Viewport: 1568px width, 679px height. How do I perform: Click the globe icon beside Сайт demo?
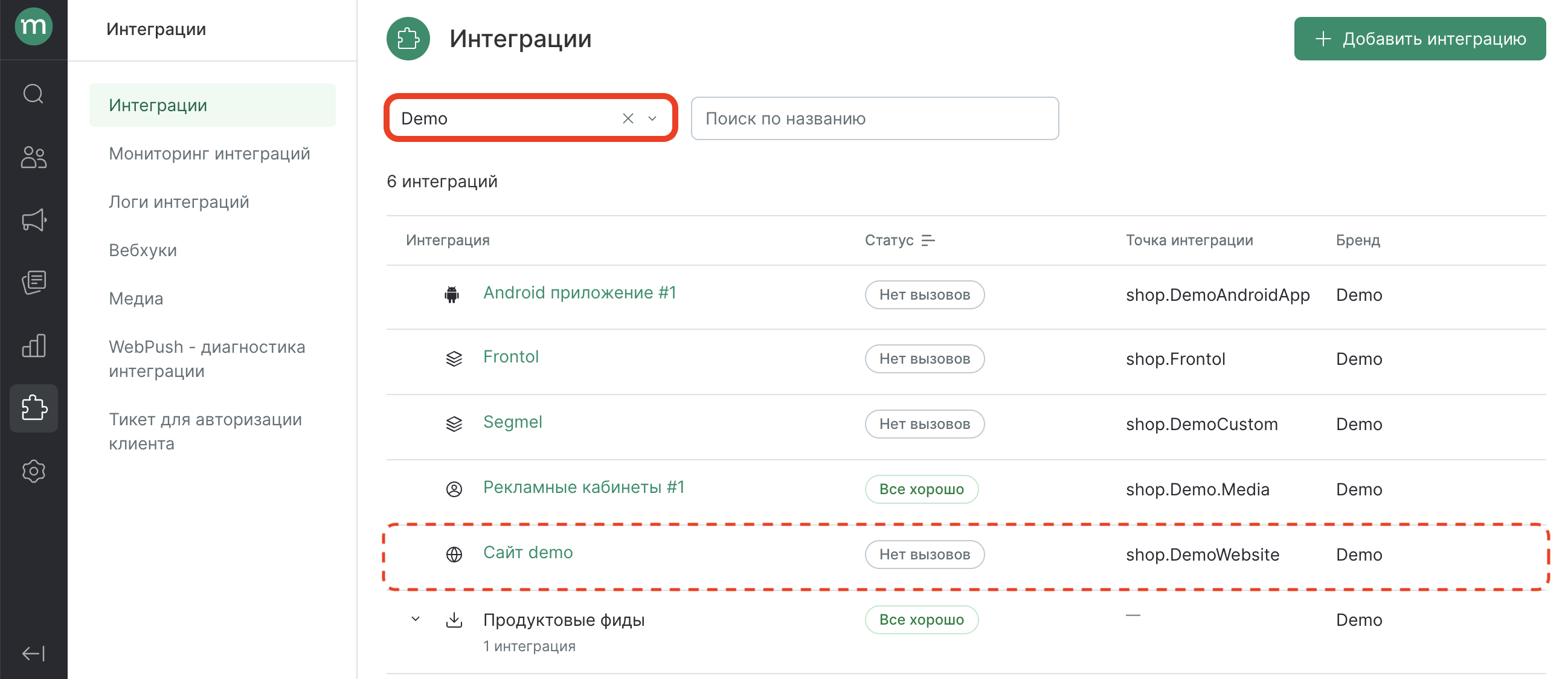(454, 553)
